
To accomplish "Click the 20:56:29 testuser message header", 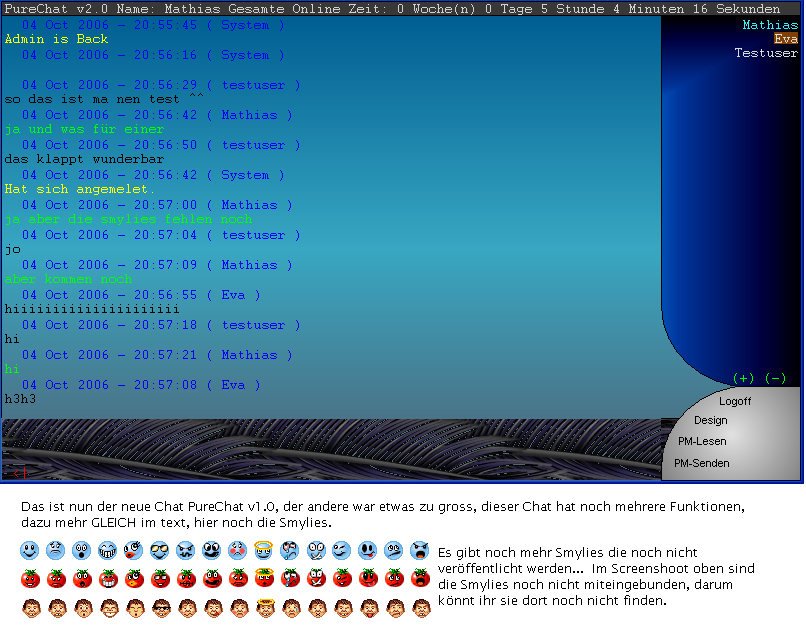I will point(161,85).
